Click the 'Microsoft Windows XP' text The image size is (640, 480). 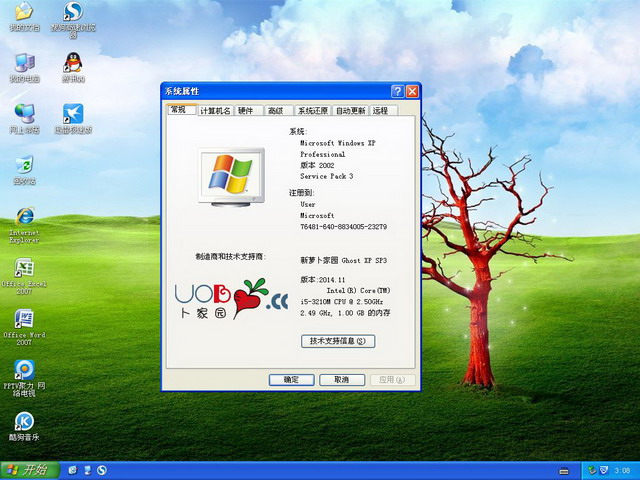coord(338,143)
